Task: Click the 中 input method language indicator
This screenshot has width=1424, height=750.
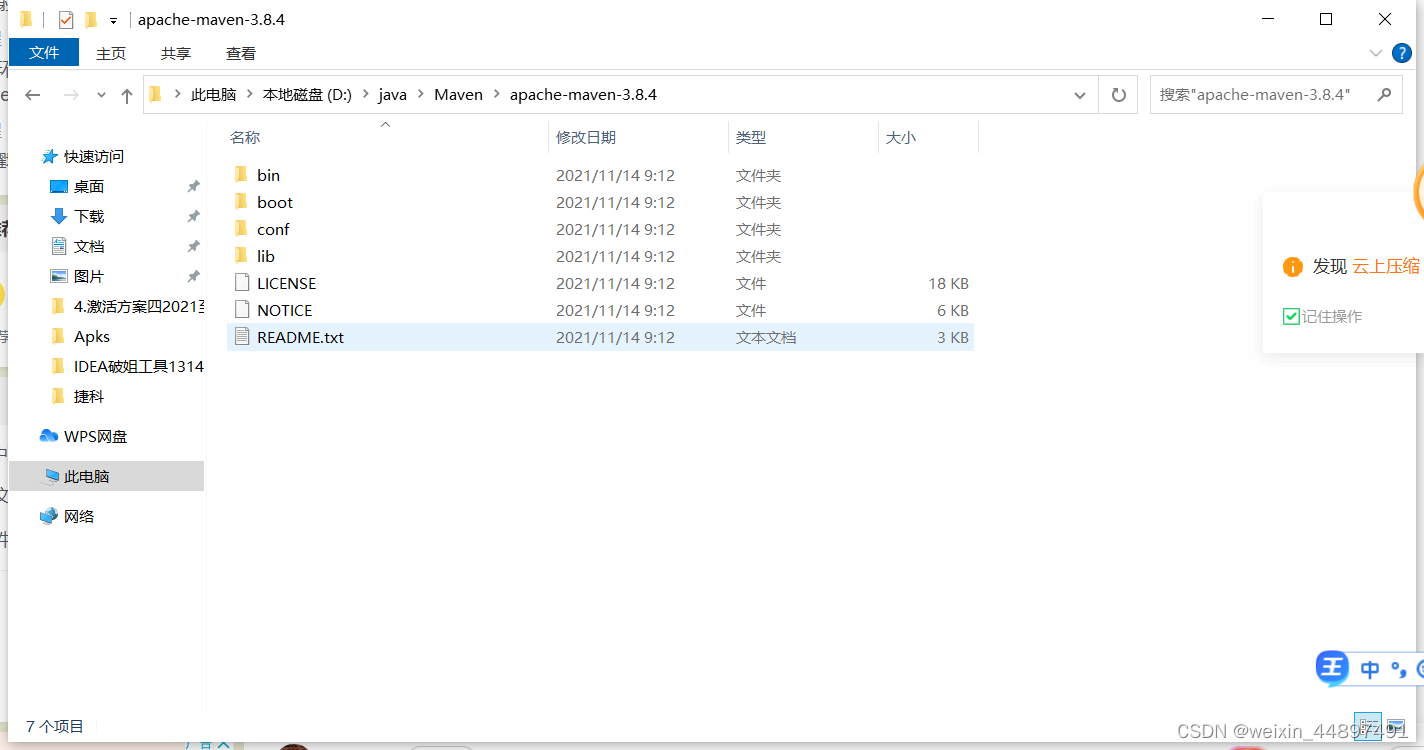Action: pos(1370,669)
